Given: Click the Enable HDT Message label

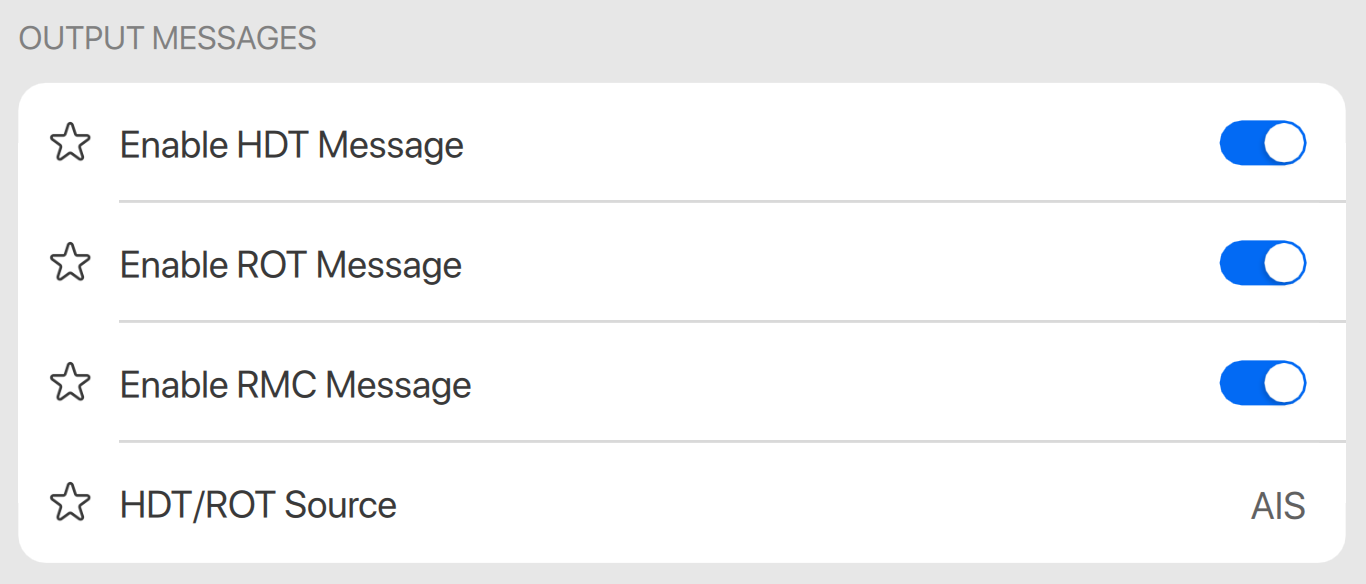Looking at the screenshot, I should click(x=291, y=146).
